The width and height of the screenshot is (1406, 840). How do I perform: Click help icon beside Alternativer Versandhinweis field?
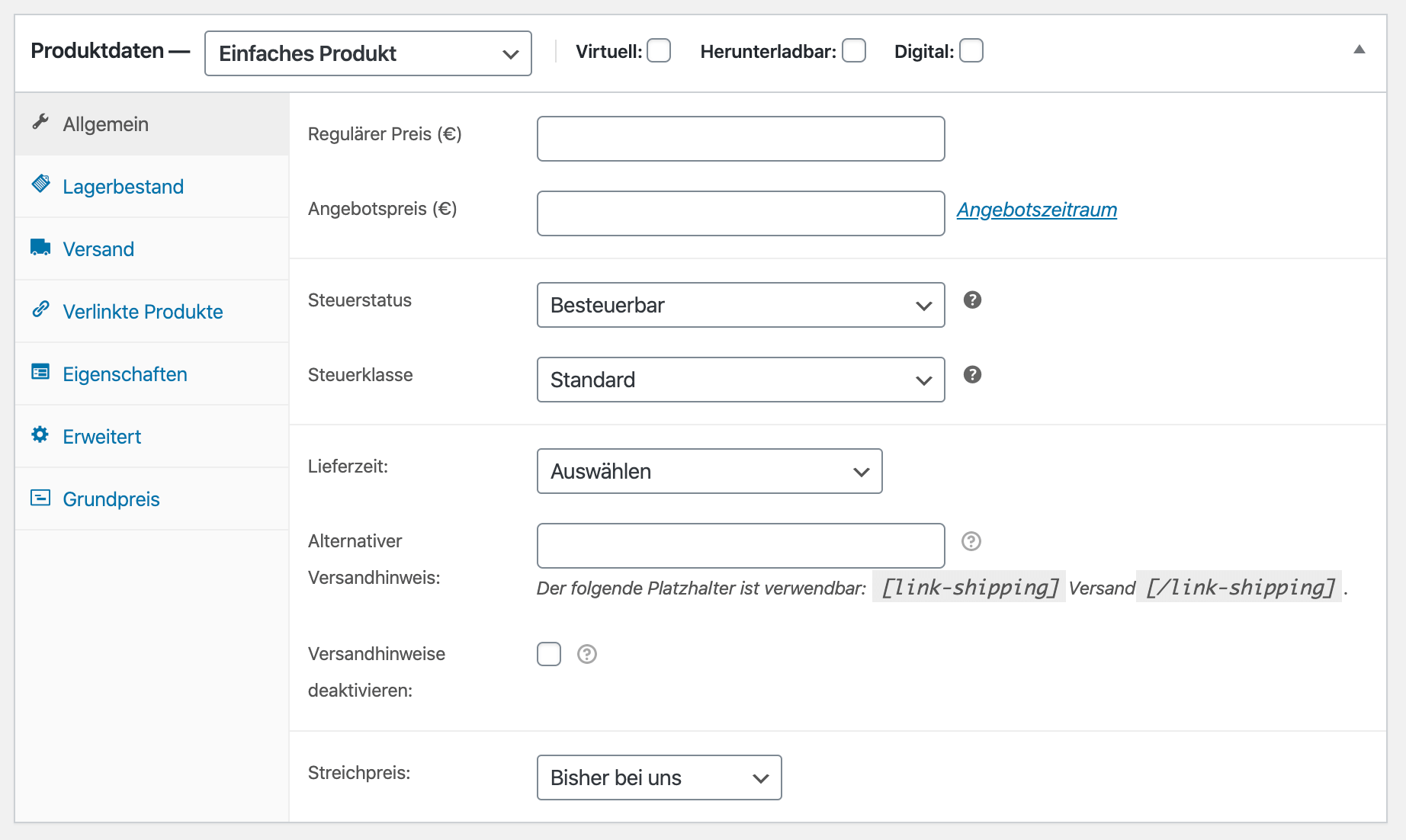tap(971, 541)
